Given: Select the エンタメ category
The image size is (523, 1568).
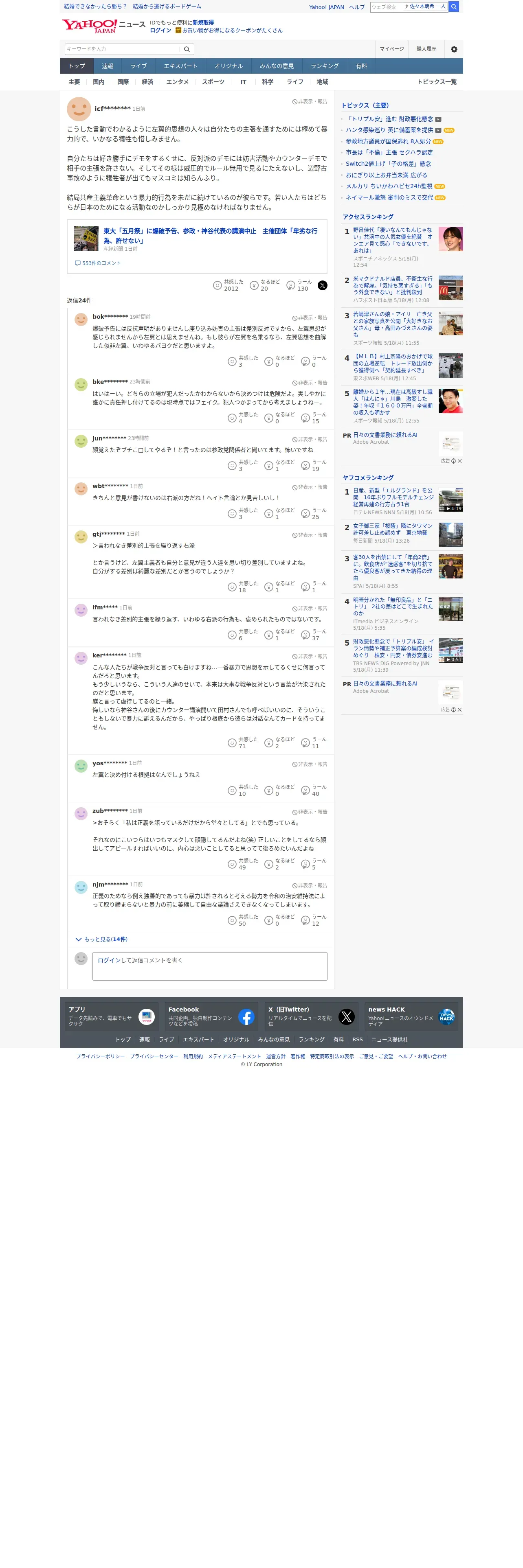Looking at the screenshot, I should [177, 82].
